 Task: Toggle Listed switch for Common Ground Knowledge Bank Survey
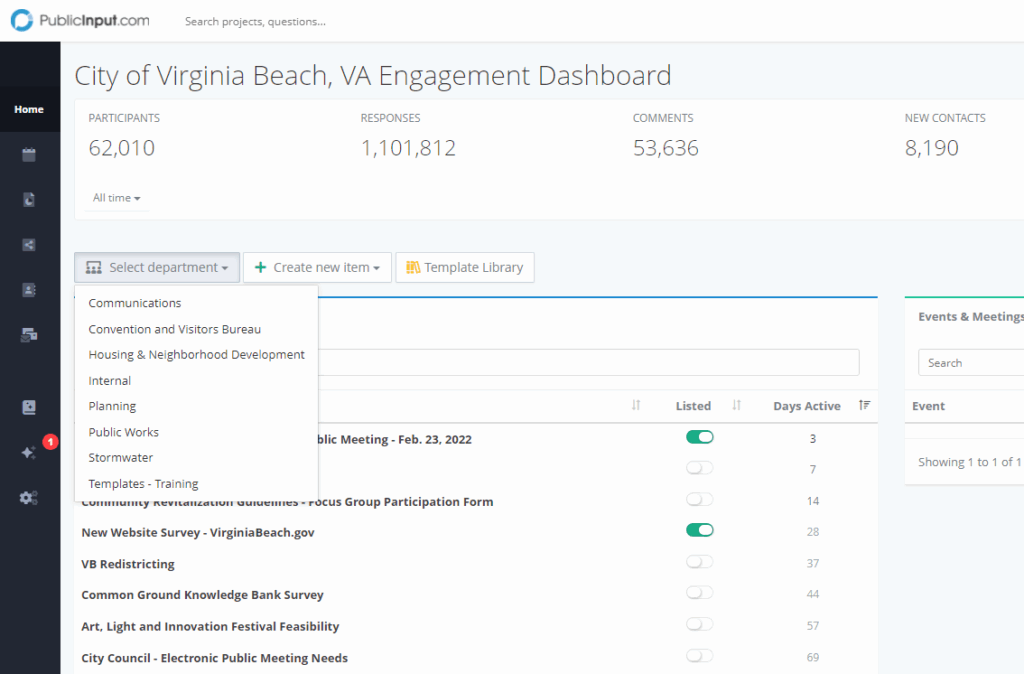700,593
